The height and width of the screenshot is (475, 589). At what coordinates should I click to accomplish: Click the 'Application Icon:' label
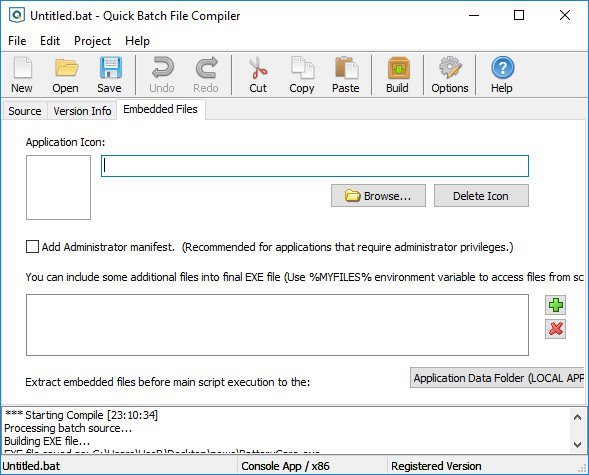pos(65,142)
